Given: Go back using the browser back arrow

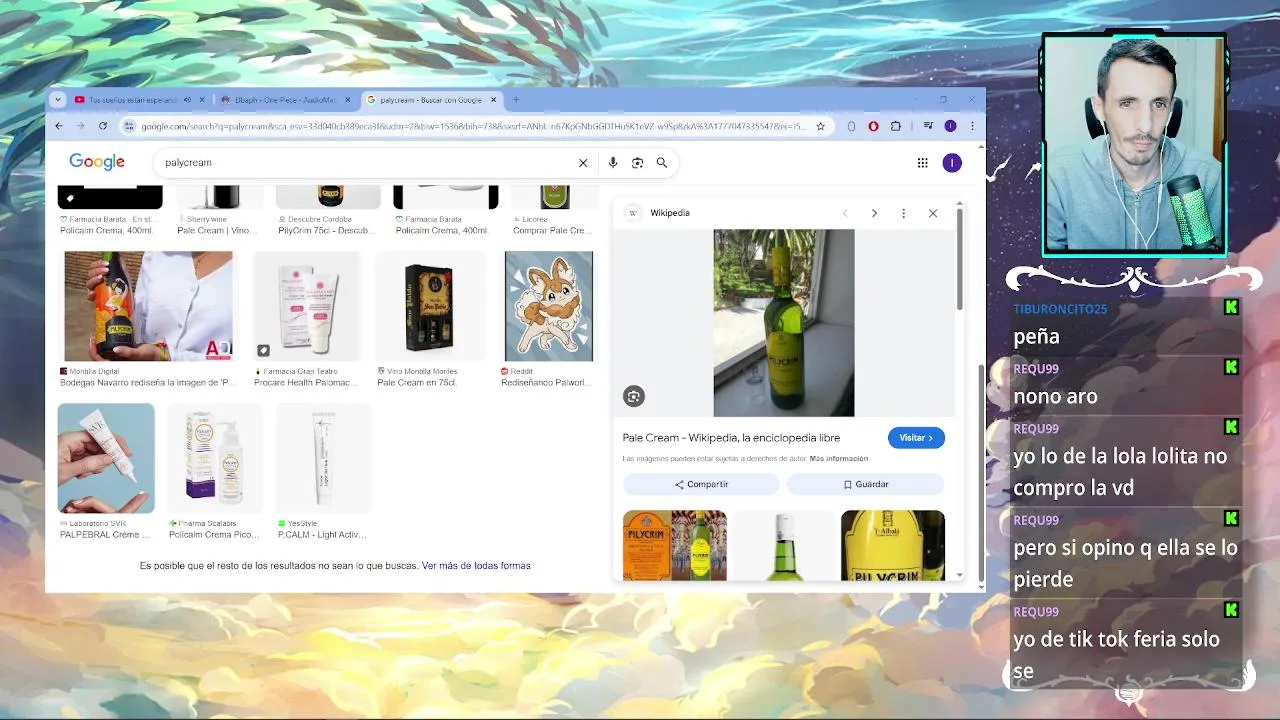Looking at the screenshot, I should pos(59,126).
